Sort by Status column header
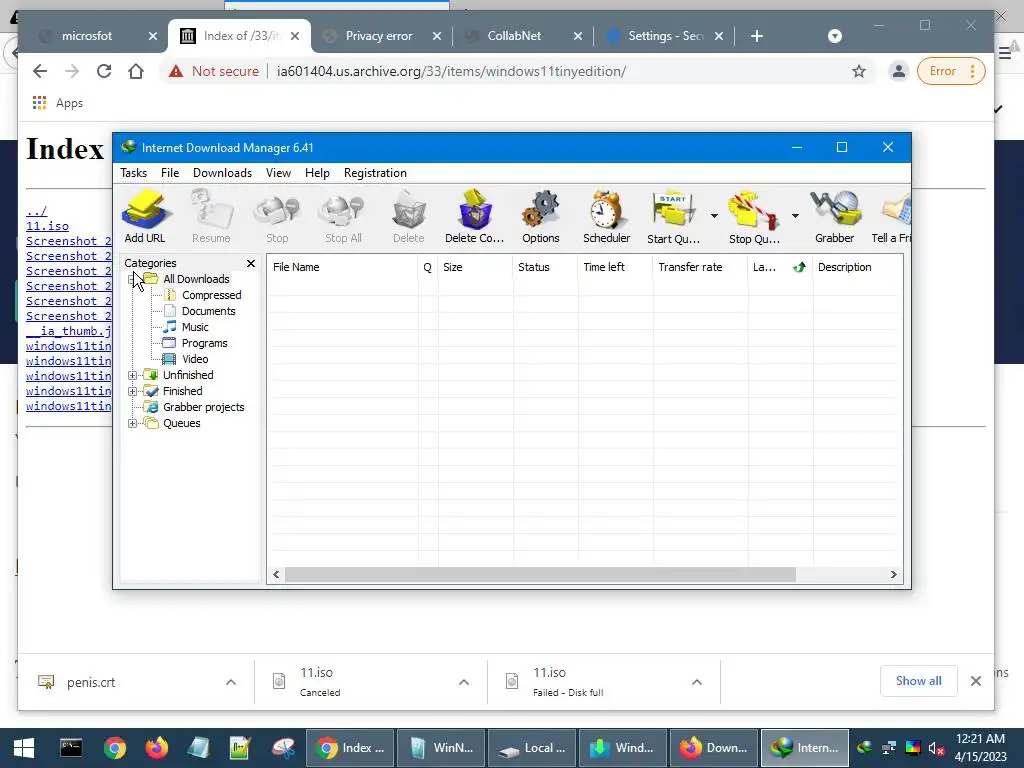The image size is (1024, 768). 545,267
